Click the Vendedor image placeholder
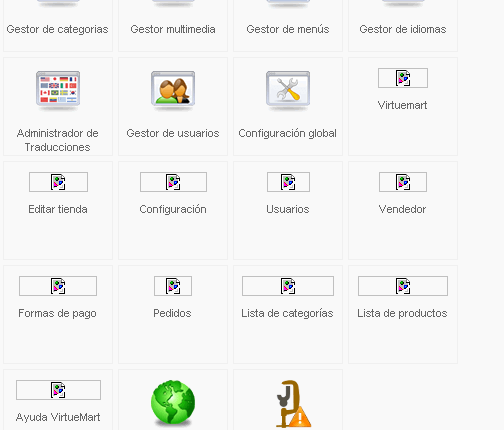This screenshot has width=504, height=430. (x=403, y=182)
